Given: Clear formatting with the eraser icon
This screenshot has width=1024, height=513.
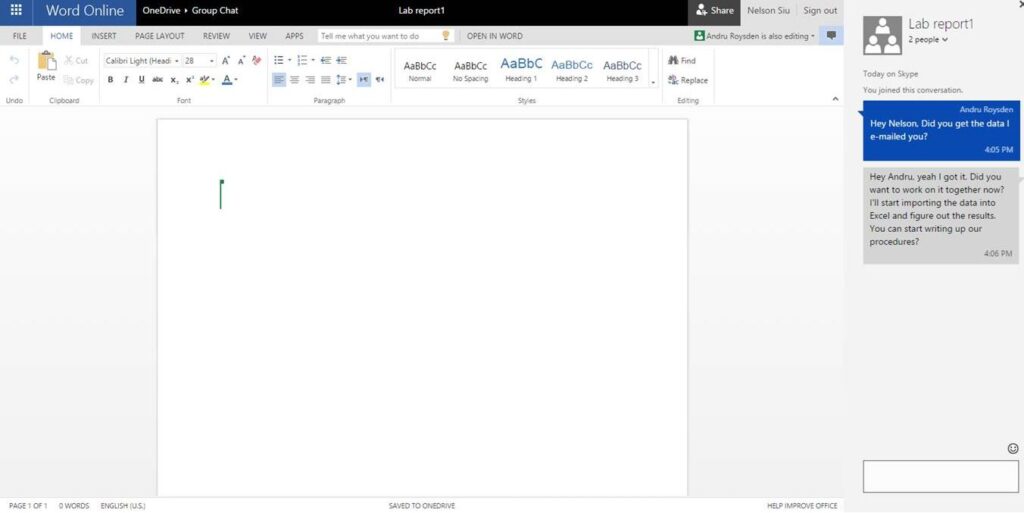Looking at the screenshot, I should pyautogui.click(x=257, y=61).
